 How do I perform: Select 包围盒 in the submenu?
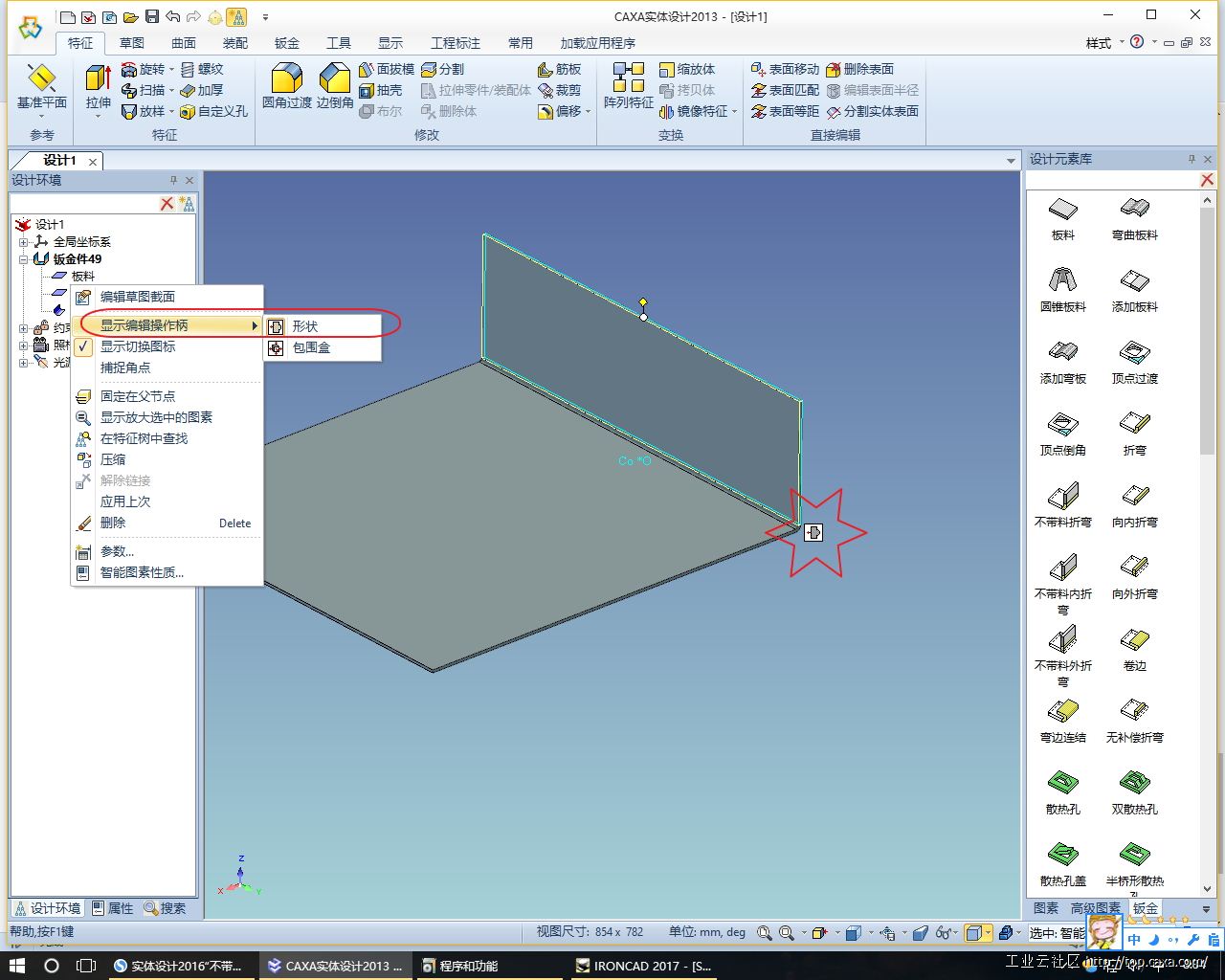click(x=311, y=347)
